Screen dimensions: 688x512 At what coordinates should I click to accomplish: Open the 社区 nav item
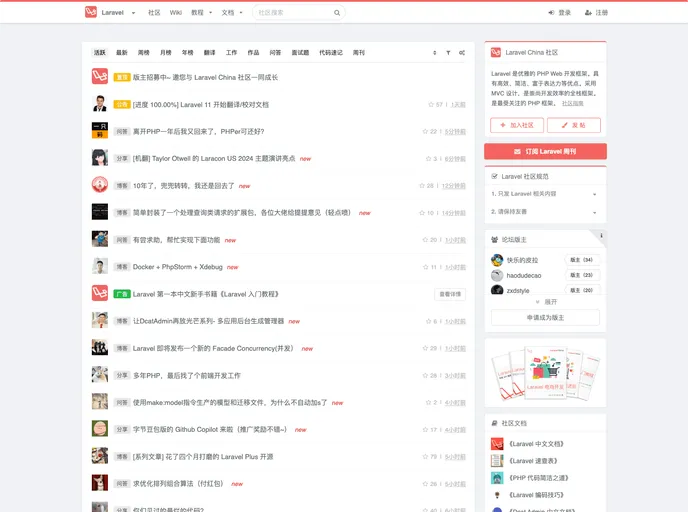[x=154, y=13]
